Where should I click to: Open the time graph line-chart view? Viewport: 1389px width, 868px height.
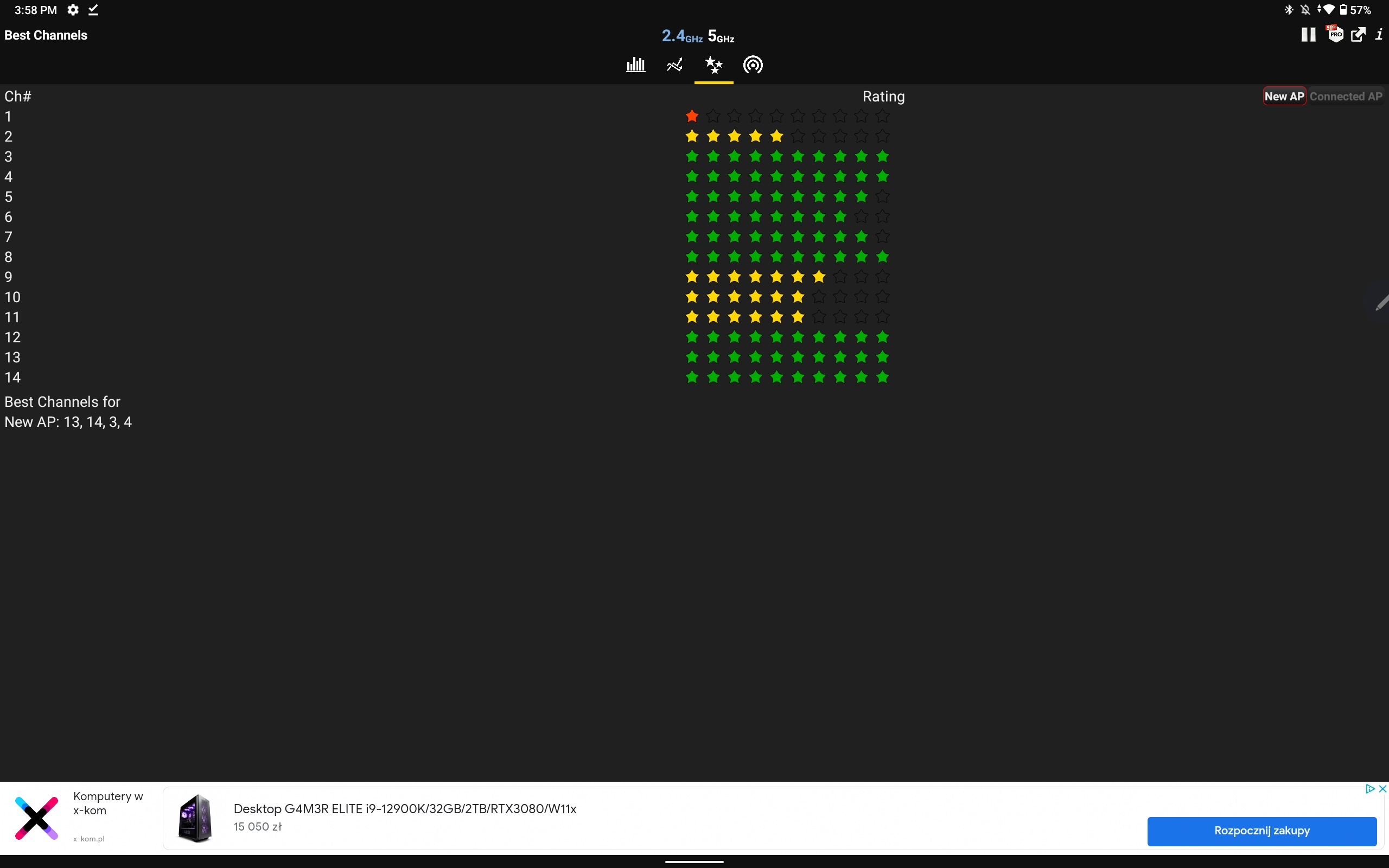(x=674, y=65)
